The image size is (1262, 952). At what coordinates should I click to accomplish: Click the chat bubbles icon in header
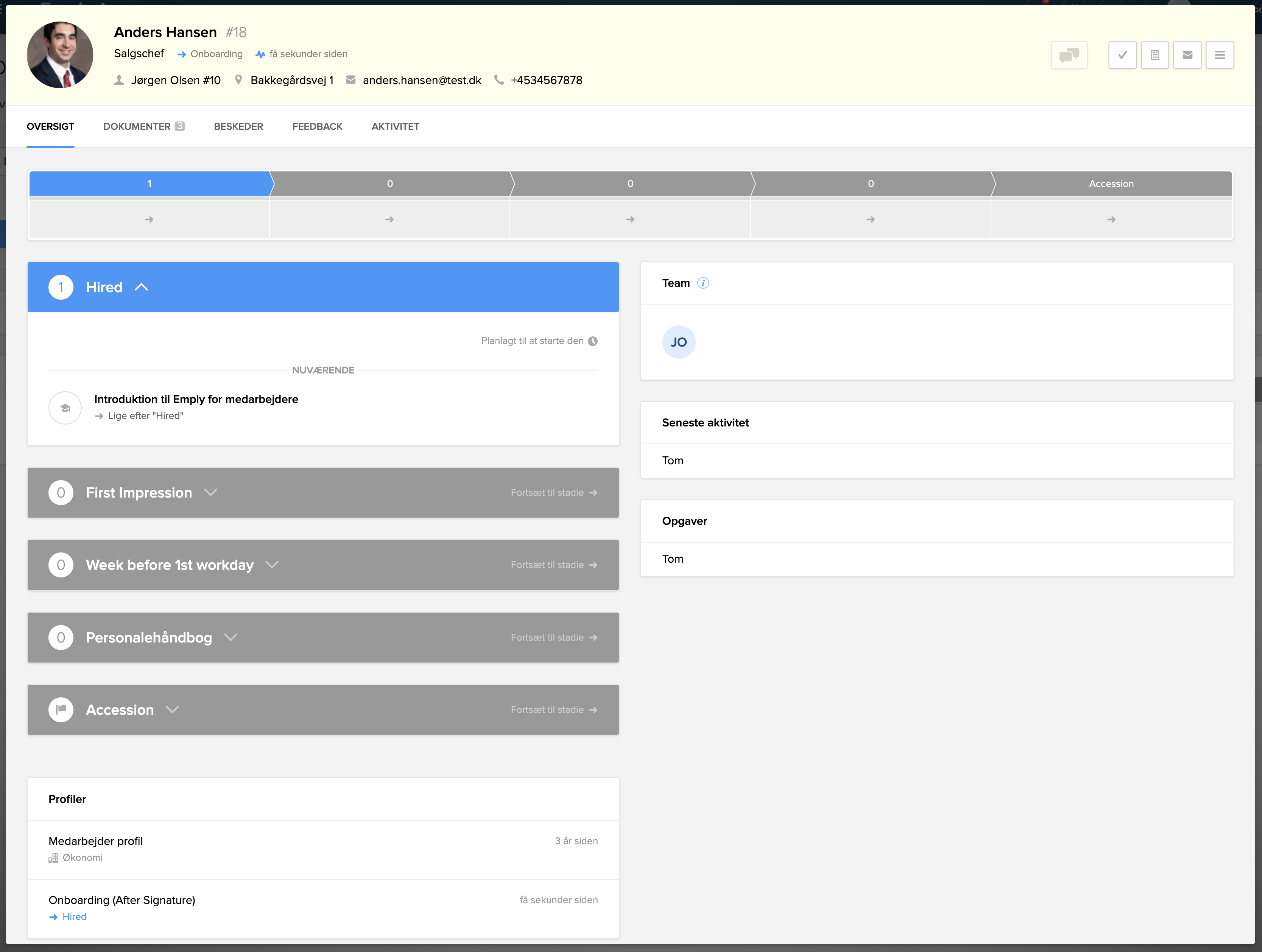click(1069, 55)
